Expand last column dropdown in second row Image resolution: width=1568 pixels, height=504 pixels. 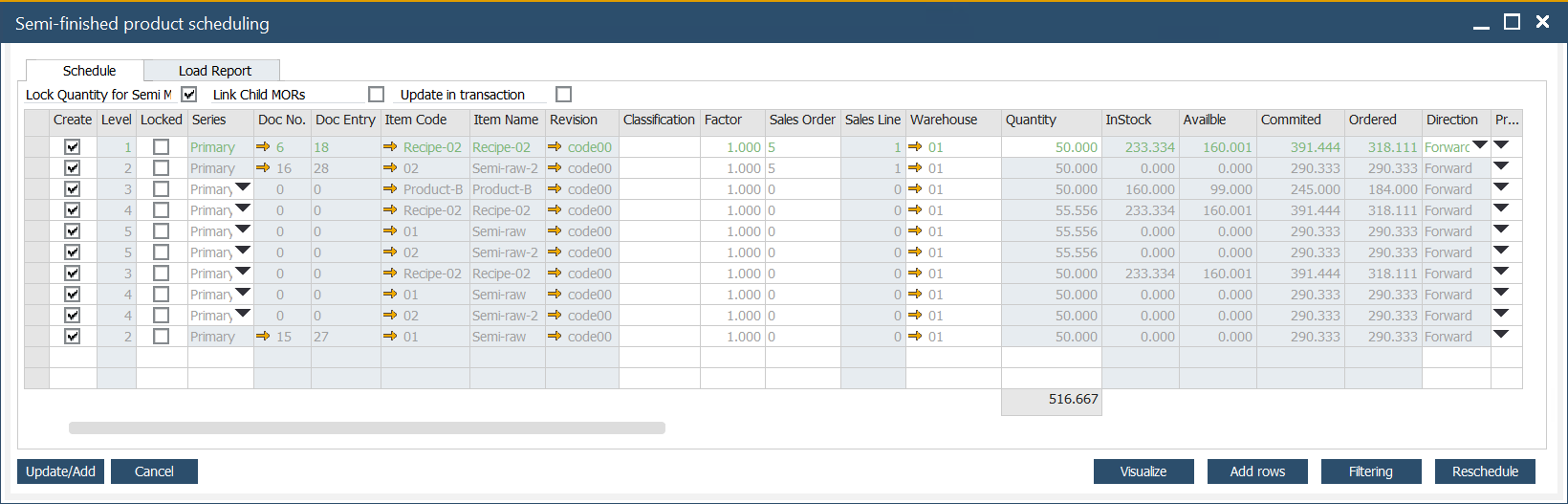pos(1501,166)
